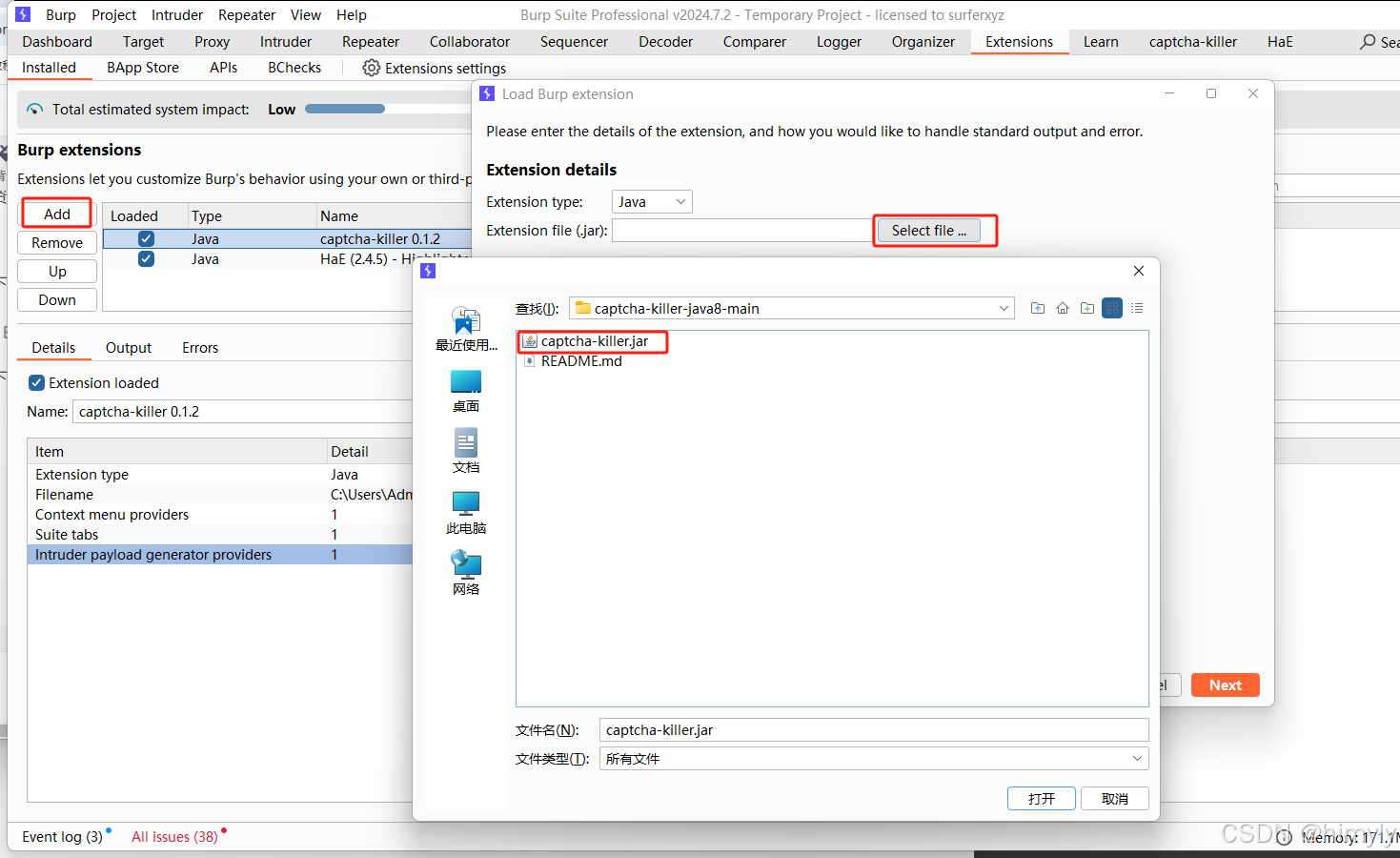Toggle loaded checkbox for HaE extension
The width and height of the screenshot is (1400, 858).
(x=146, y=259)
